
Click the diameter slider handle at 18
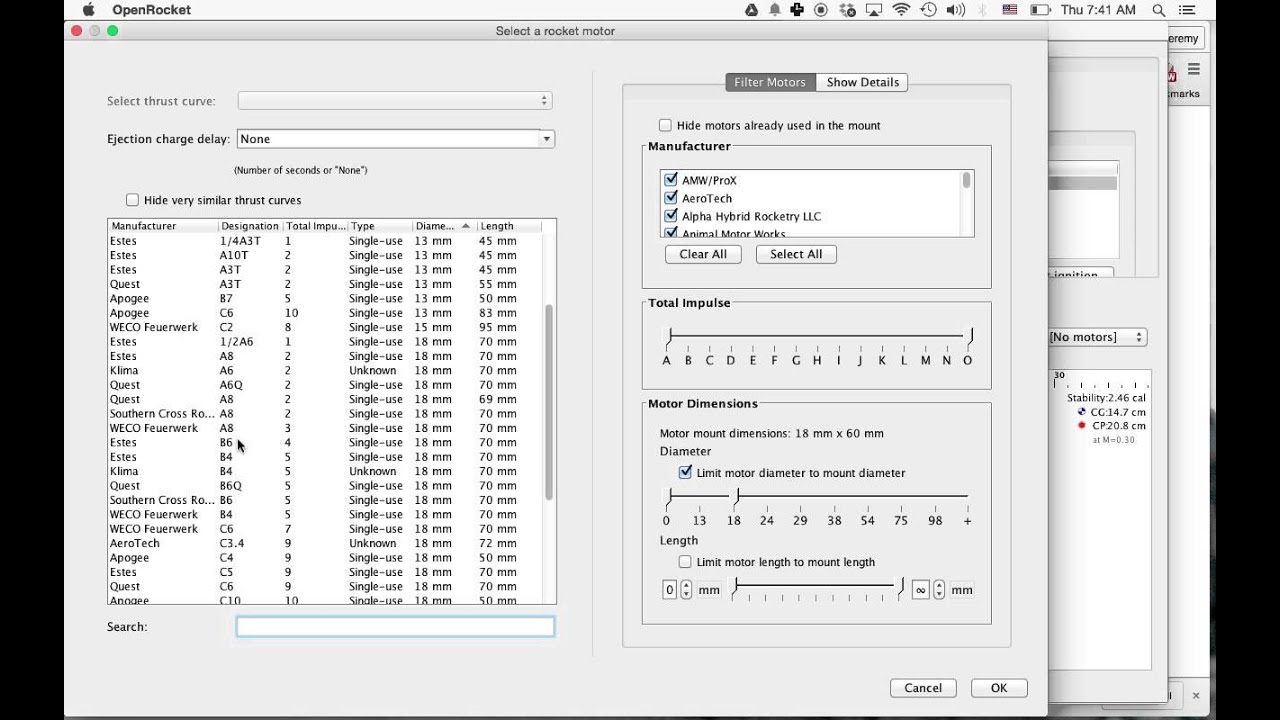pyautogui.click(x=736, y=495)
